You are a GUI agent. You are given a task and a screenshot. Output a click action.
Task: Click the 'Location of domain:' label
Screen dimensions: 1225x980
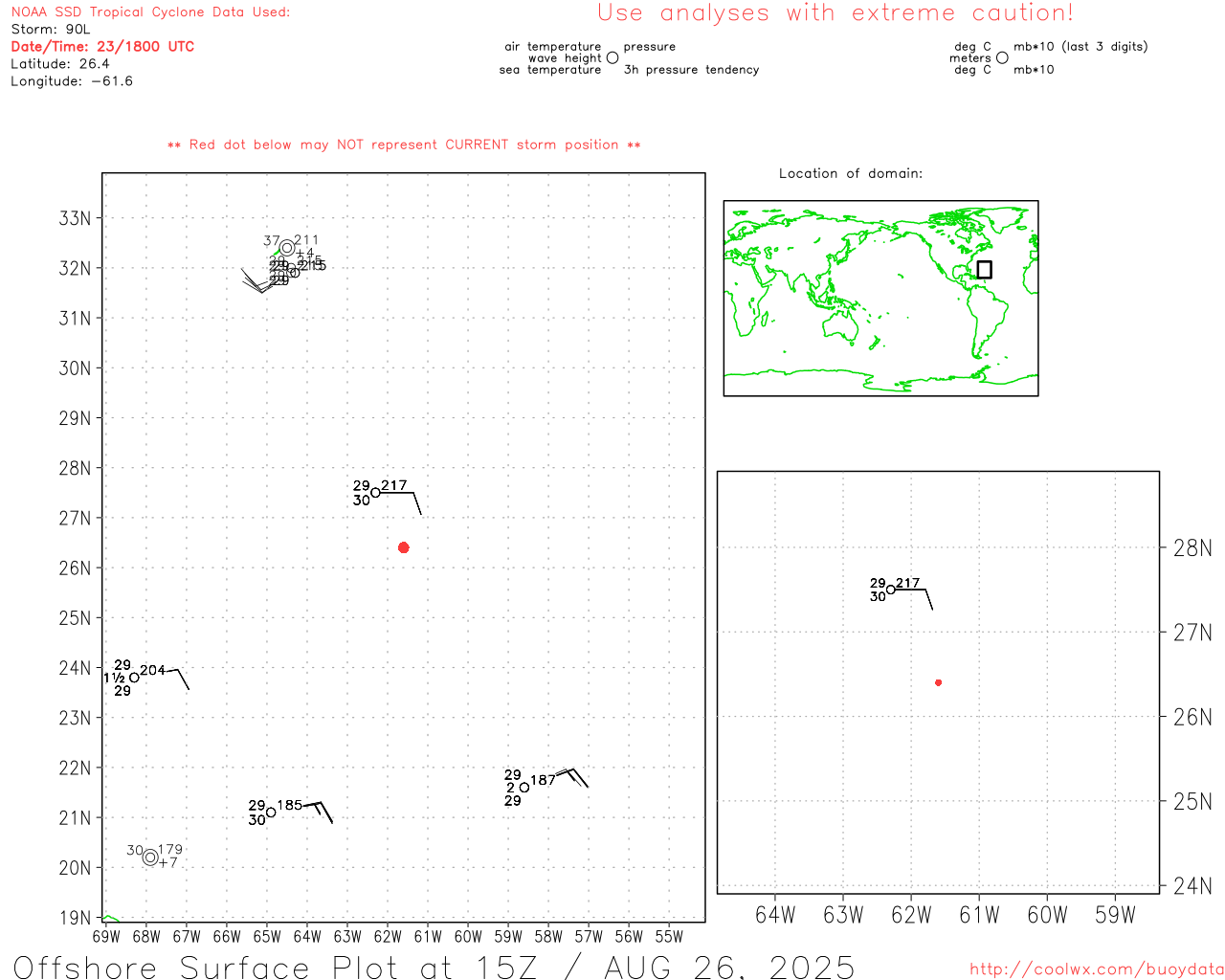851,174
